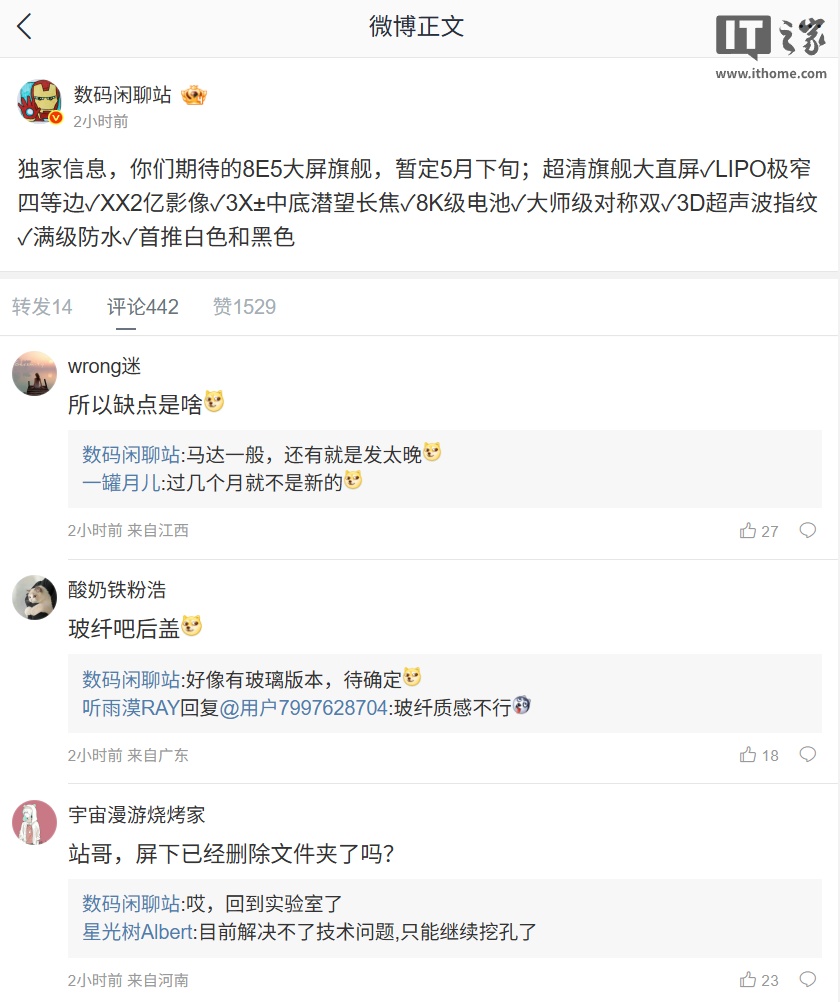Go back using the top-left arrow
Image resolution: width=840 pixels, height=1002 pixels.
coord(25,27)
